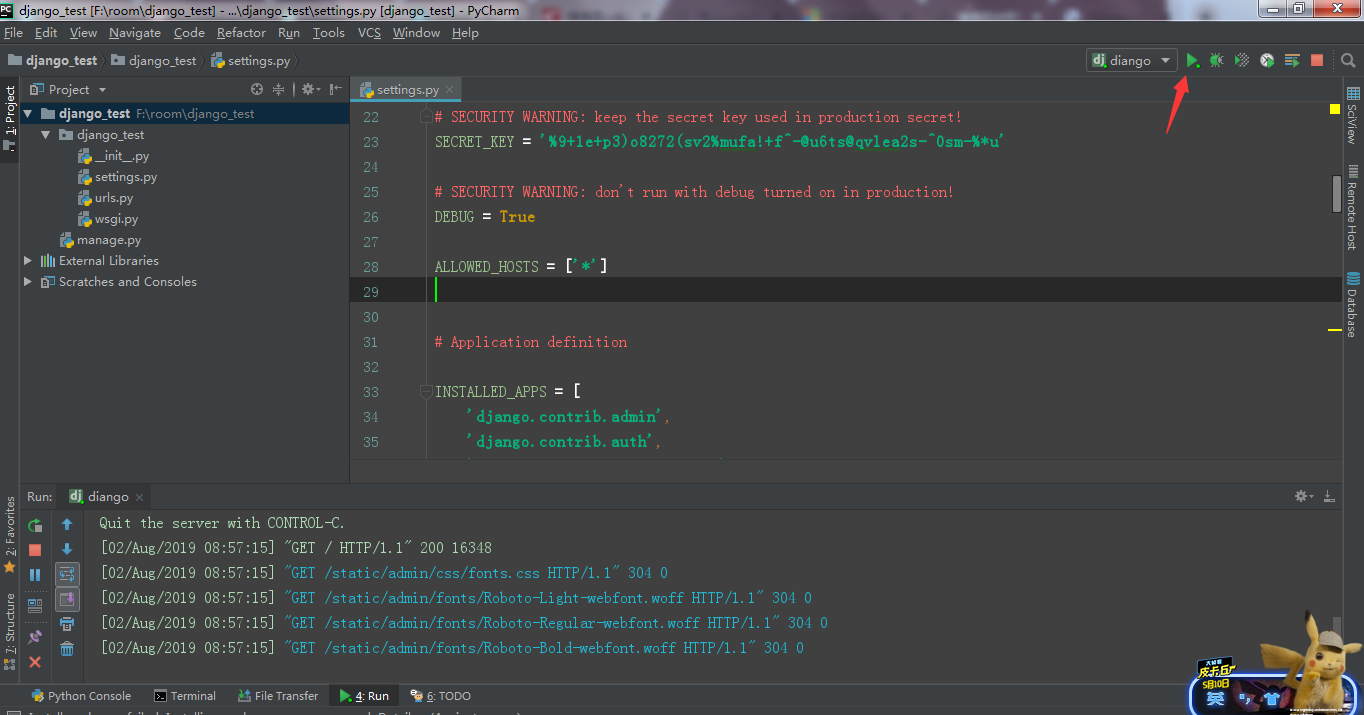The height and width of the screenshot is (715, 1364).
Task: Open Search Everywhere magnifier icon
Action: tap(1348, 60)
